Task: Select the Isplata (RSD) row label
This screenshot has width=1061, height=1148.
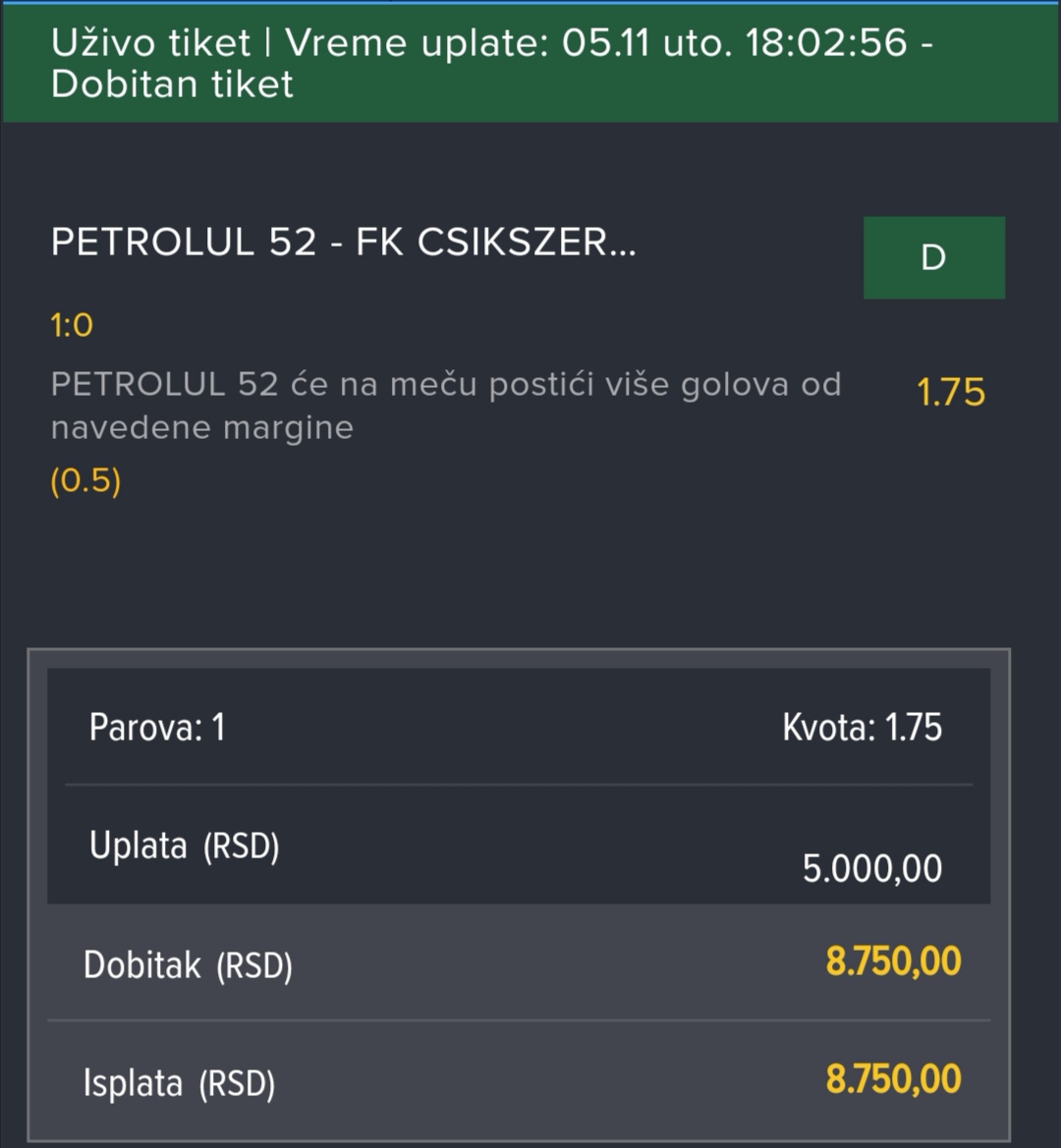Action: (179, 1083)
